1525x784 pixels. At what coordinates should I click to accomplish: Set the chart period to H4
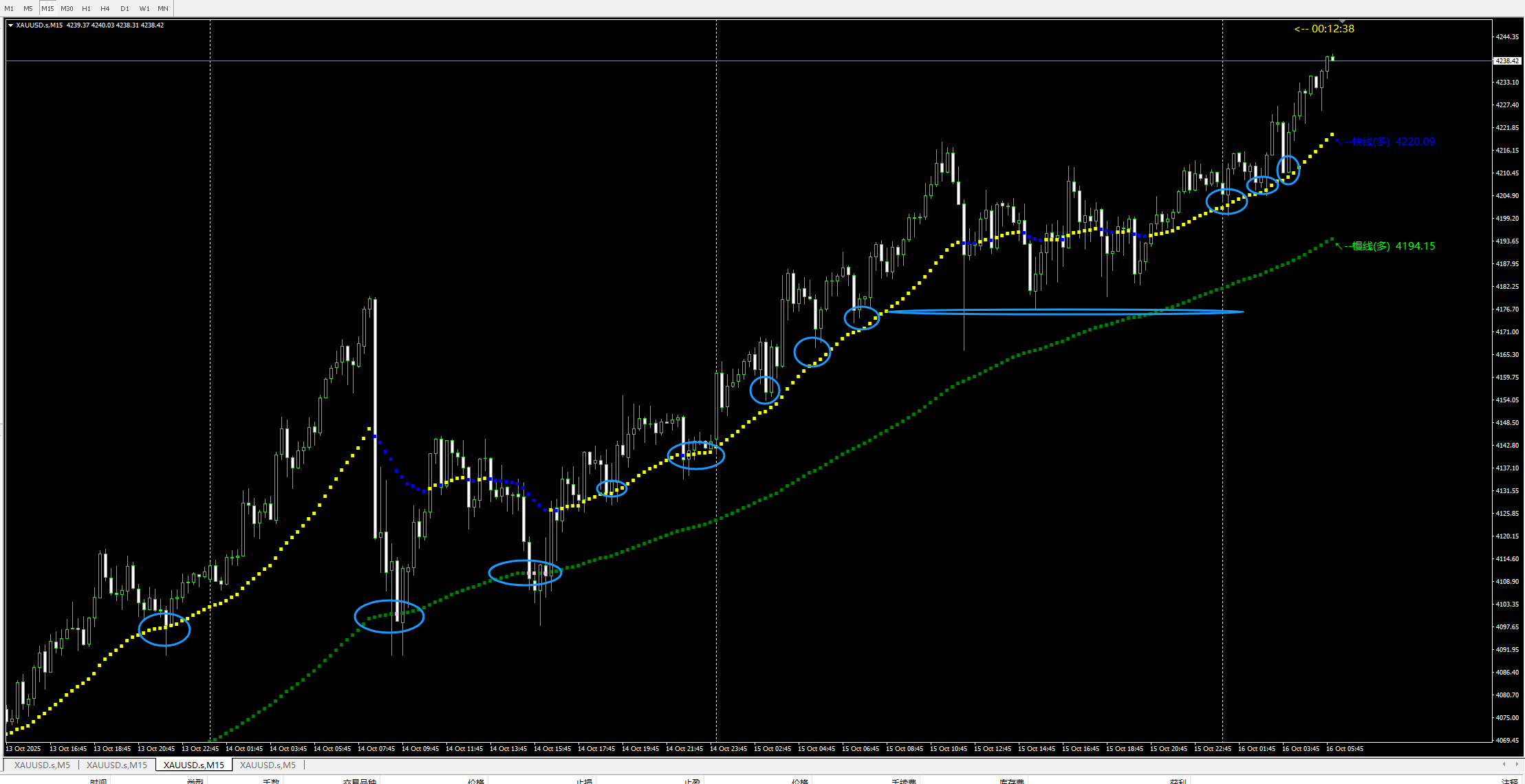click(105, 8)
